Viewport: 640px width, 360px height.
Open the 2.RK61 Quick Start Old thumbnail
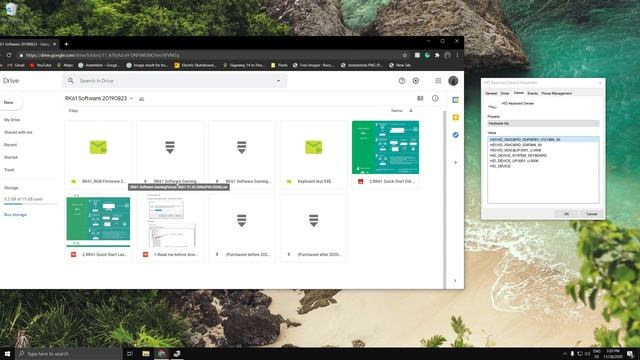click(x=385, y=147)
